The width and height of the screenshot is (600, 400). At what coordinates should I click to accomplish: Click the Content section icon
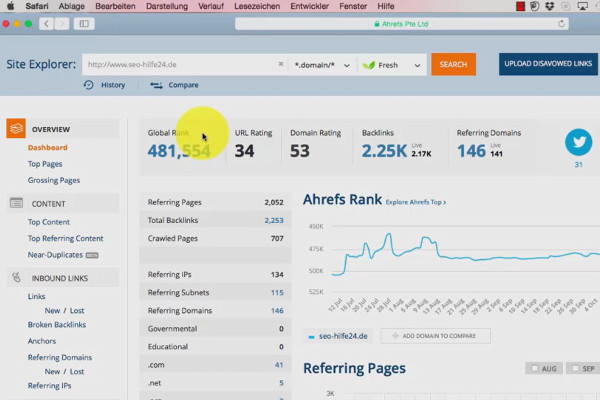tap(16, 203)
